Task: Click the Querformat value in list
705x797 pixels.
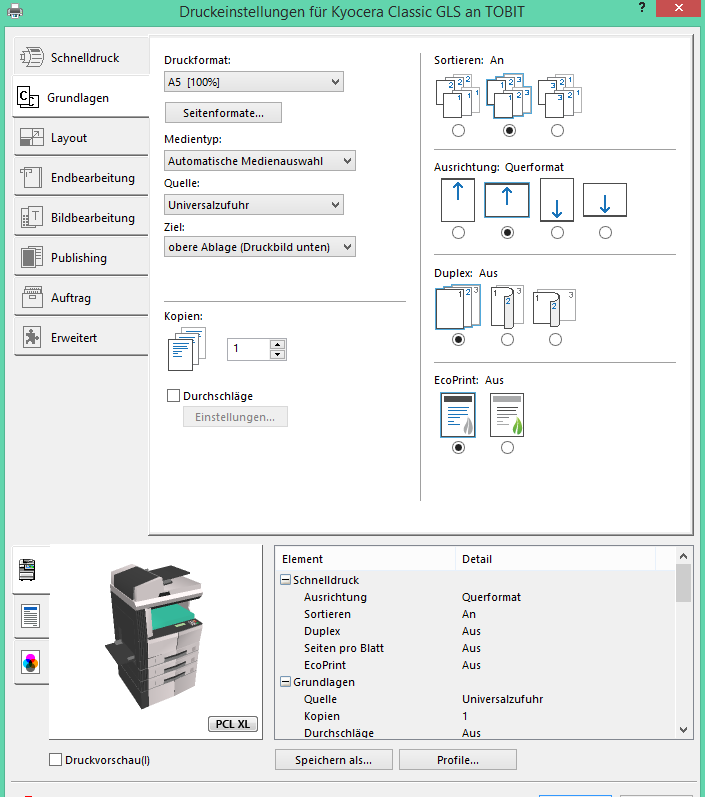Action: click(492, 597)
